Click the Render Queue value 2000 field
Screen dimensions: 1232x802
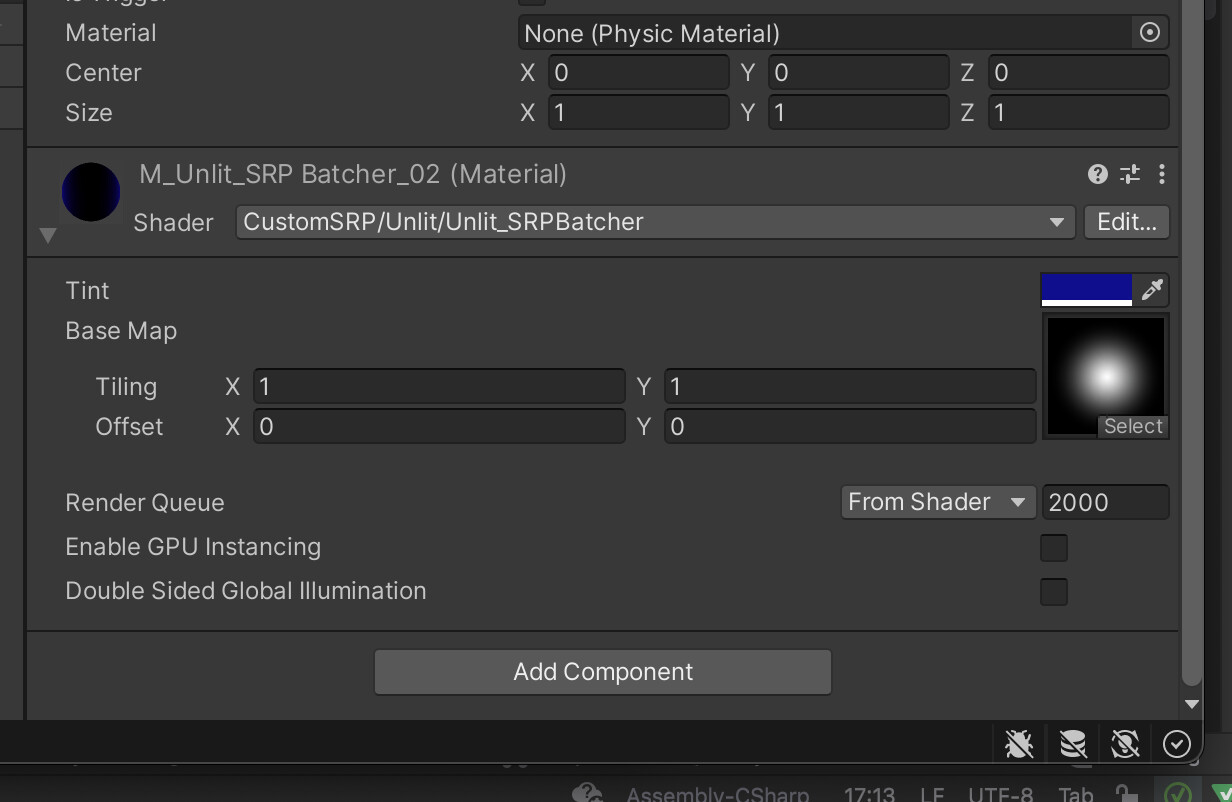[x=1105, y=502]
